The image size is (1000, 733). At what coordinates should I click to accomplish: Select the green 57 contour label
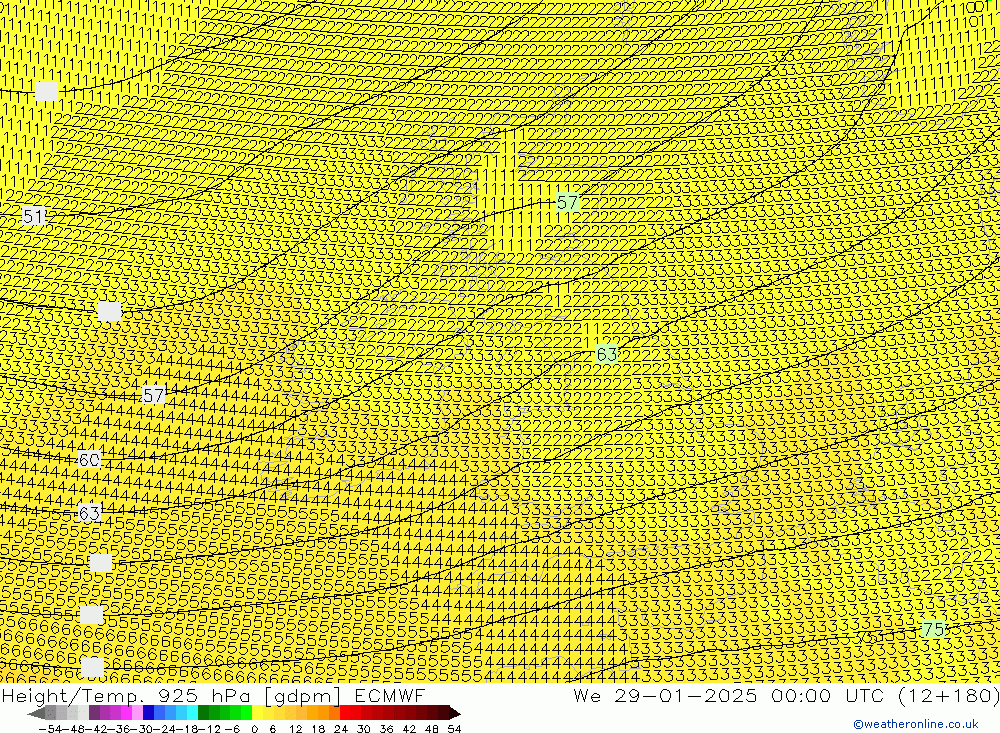567,203
